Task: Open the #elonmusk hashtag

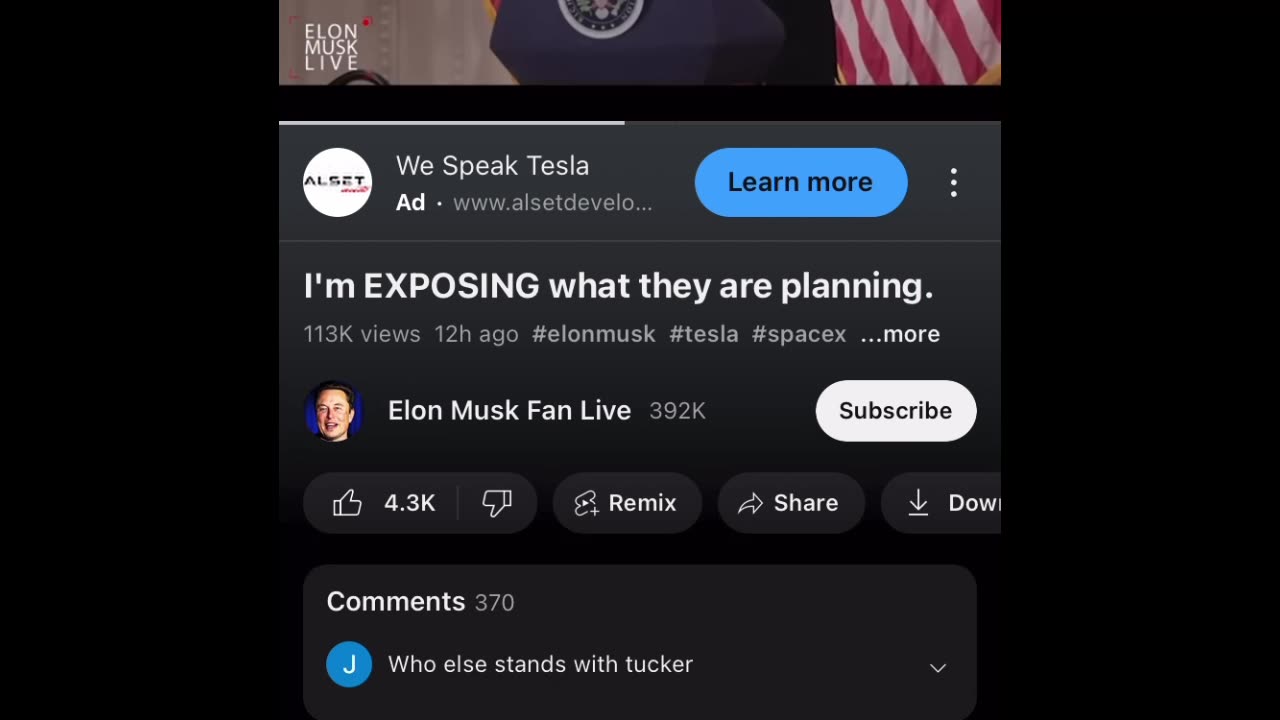Action: [594, 334]
